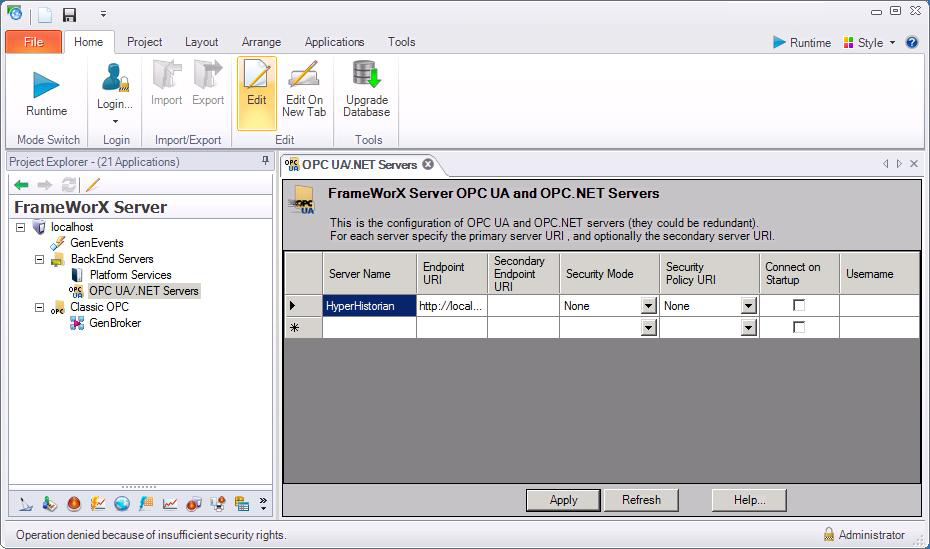Click the save icon in title bar
The image size is (930, 549).
point(69,15)
